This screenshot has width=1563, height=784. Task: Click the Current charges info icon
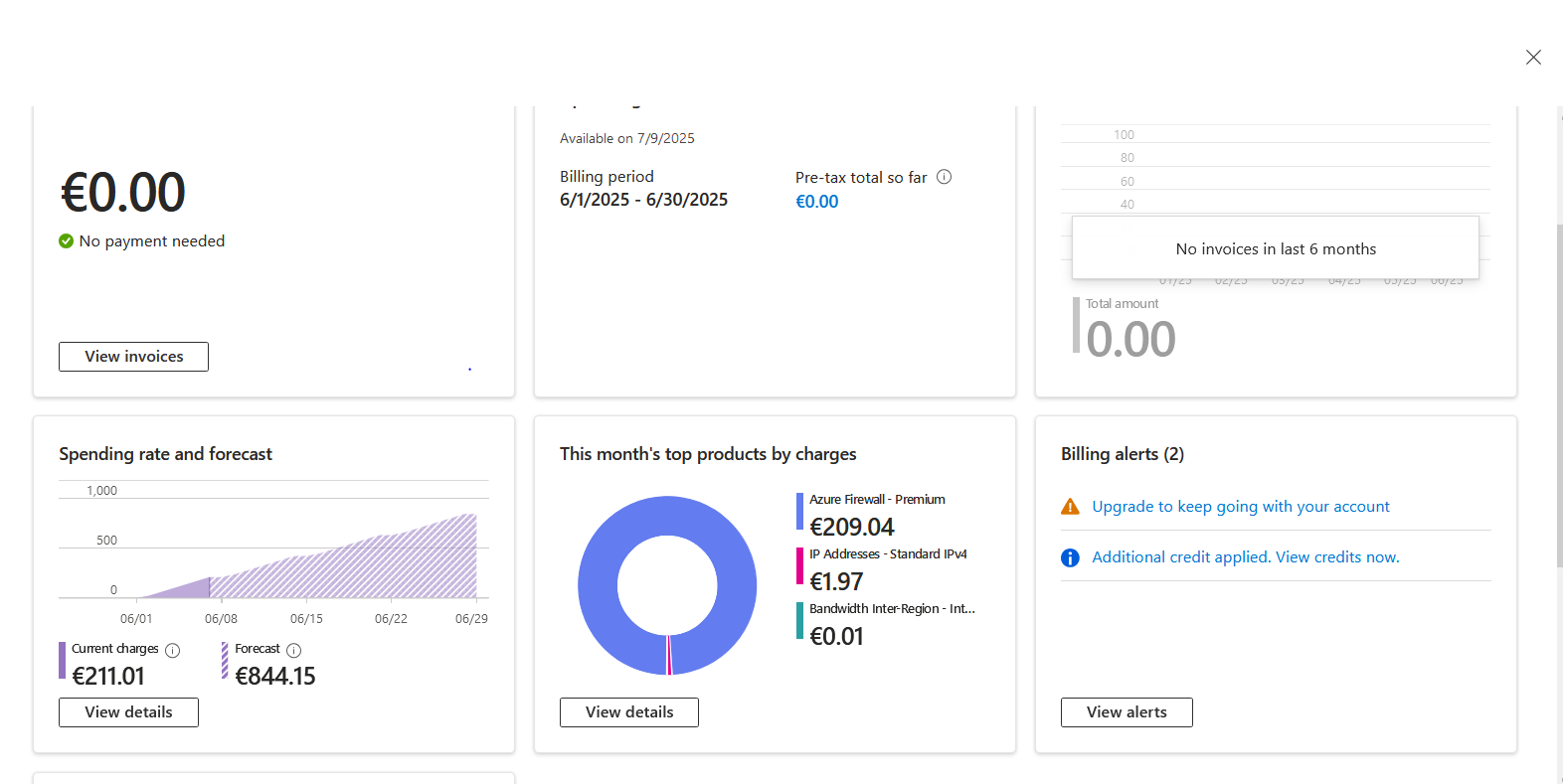click(173, 651)
